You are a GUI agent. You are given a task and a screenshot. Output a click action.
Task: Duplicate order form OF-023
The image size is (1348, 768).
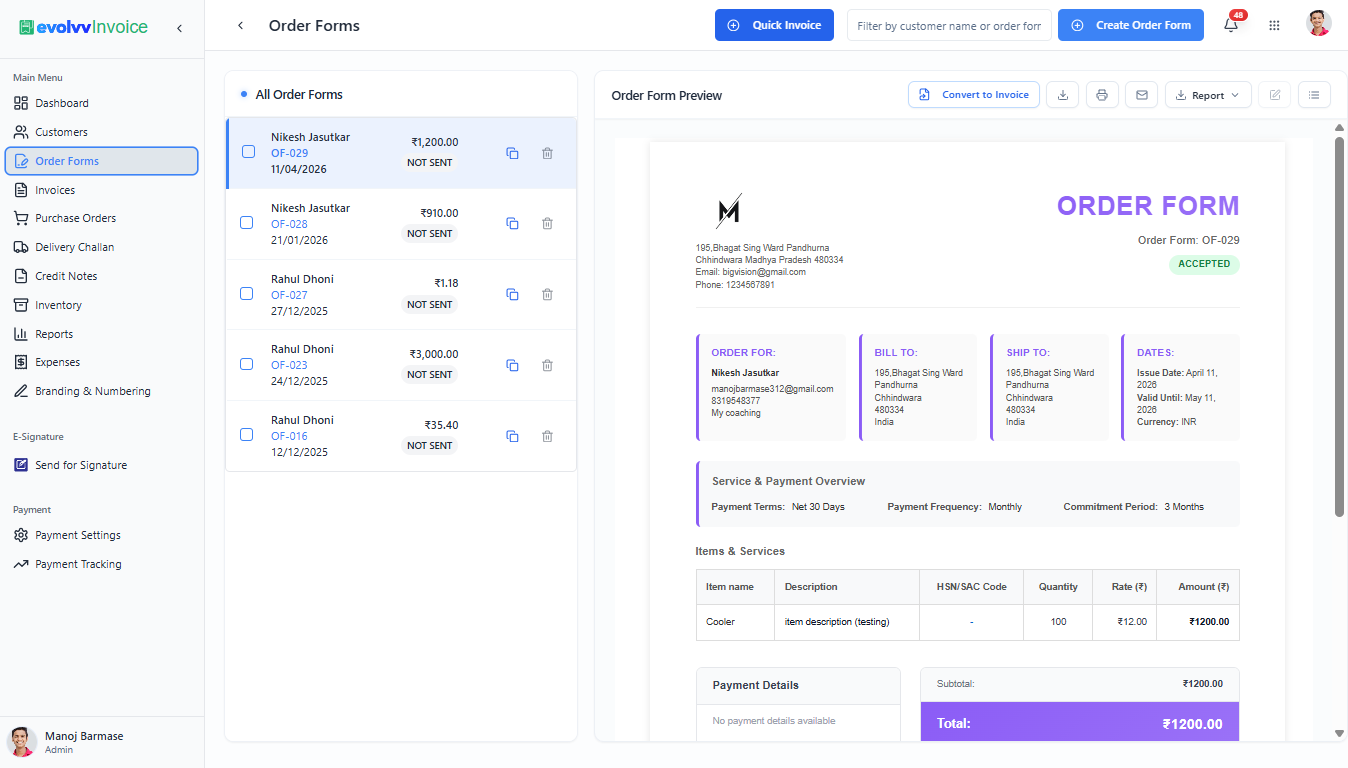512,365
